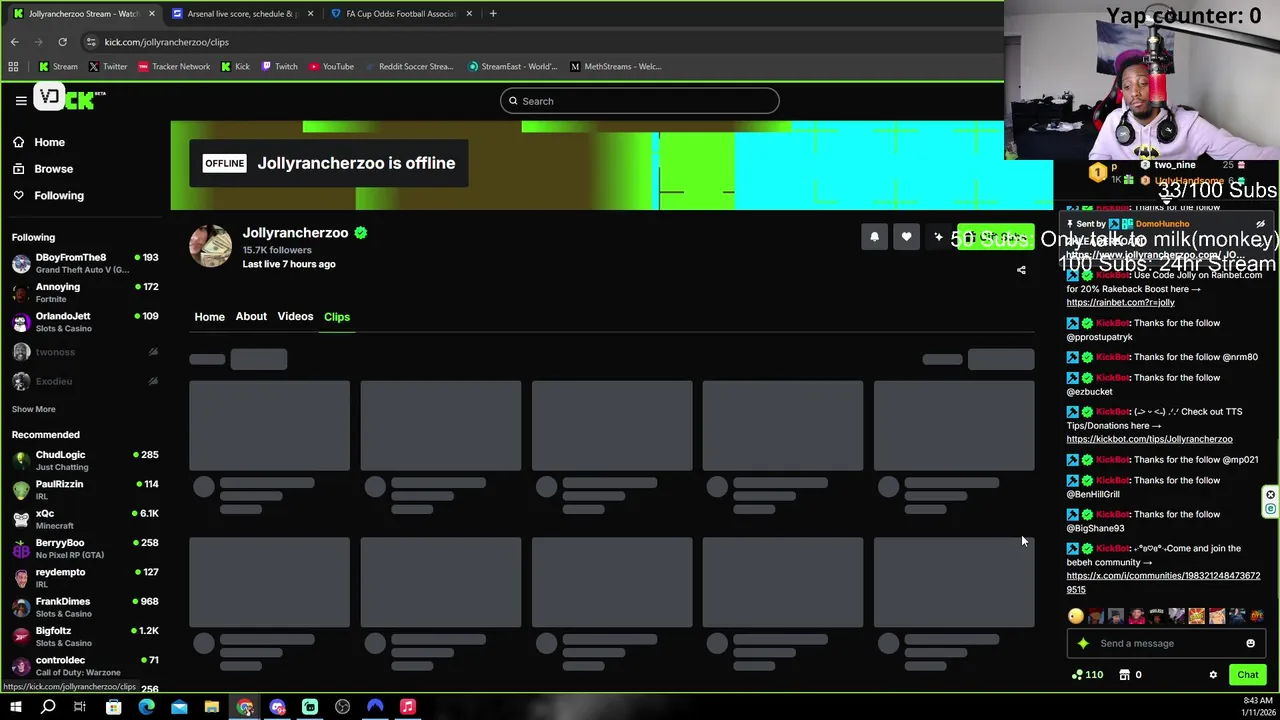Screen dimensions: 1280x720
Task: Open Microsoft Edge from taskbar
Action: 146,707
